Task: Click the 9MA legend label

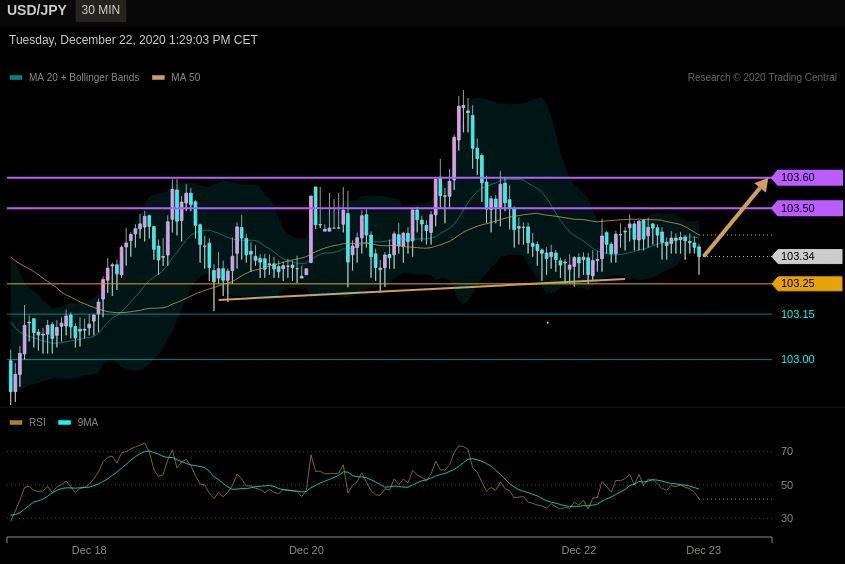Action: pos(87,422)
